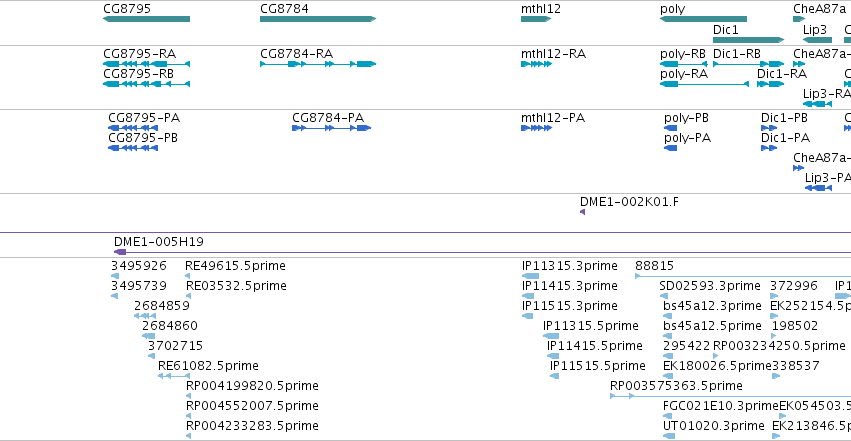Click the RP003575363.5prime EST feature
Viewport: 851px width, 441px height.
[731, 397]
